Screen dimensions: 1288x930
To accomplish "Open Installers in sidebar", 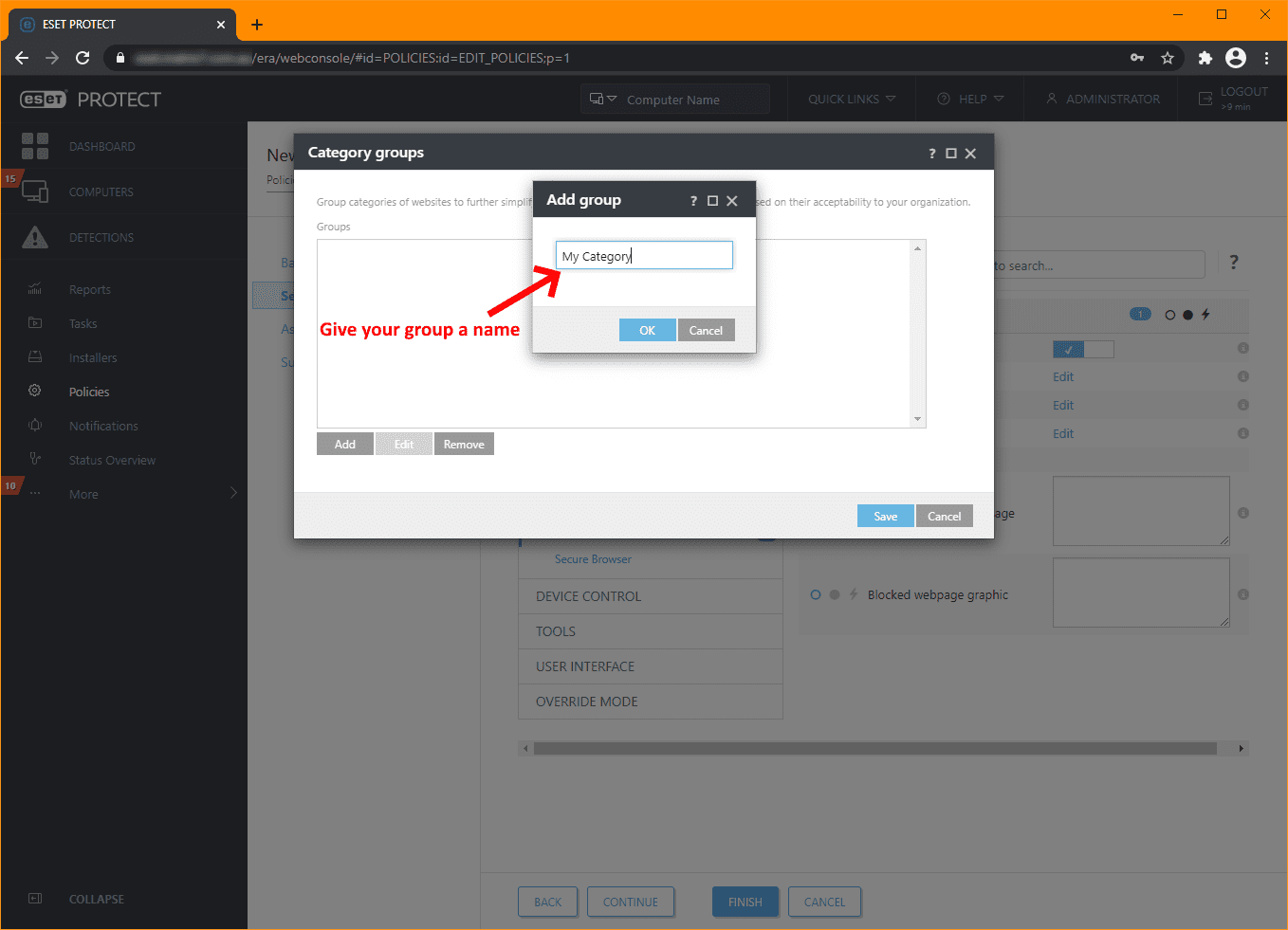I will pos(93,358).
